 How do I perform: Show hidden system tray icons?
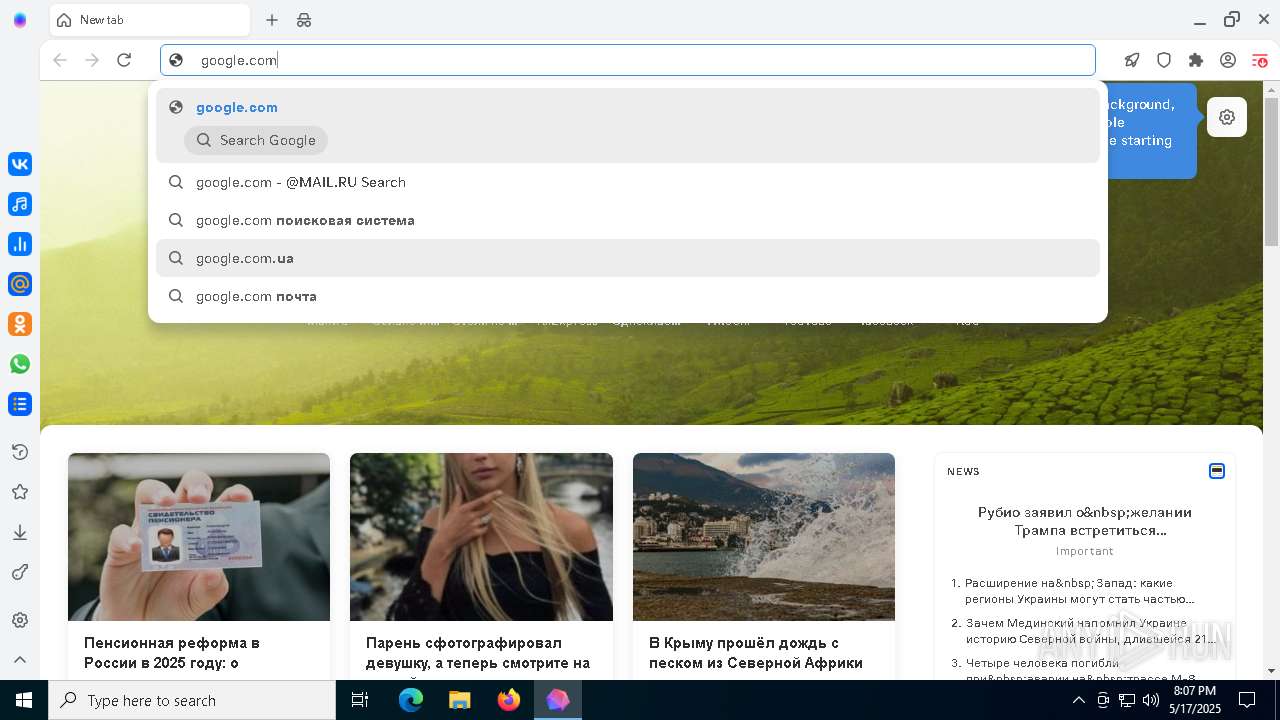tap(1079, 700)
